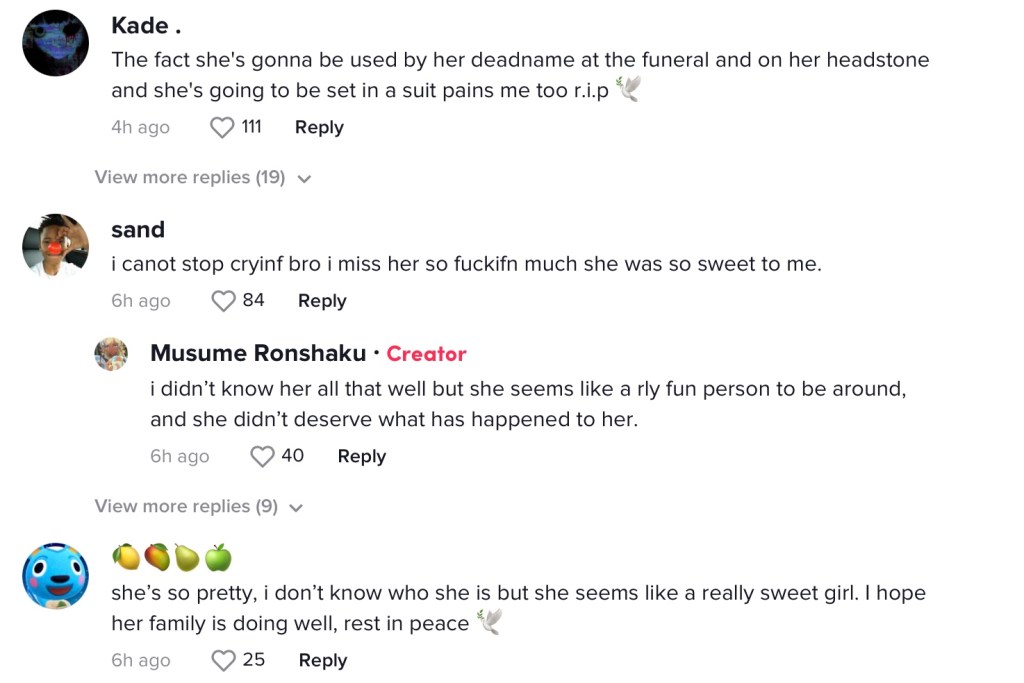View Musume Ronshaku's small avatar
The image size is (1024, 683).
click(111, 354)
